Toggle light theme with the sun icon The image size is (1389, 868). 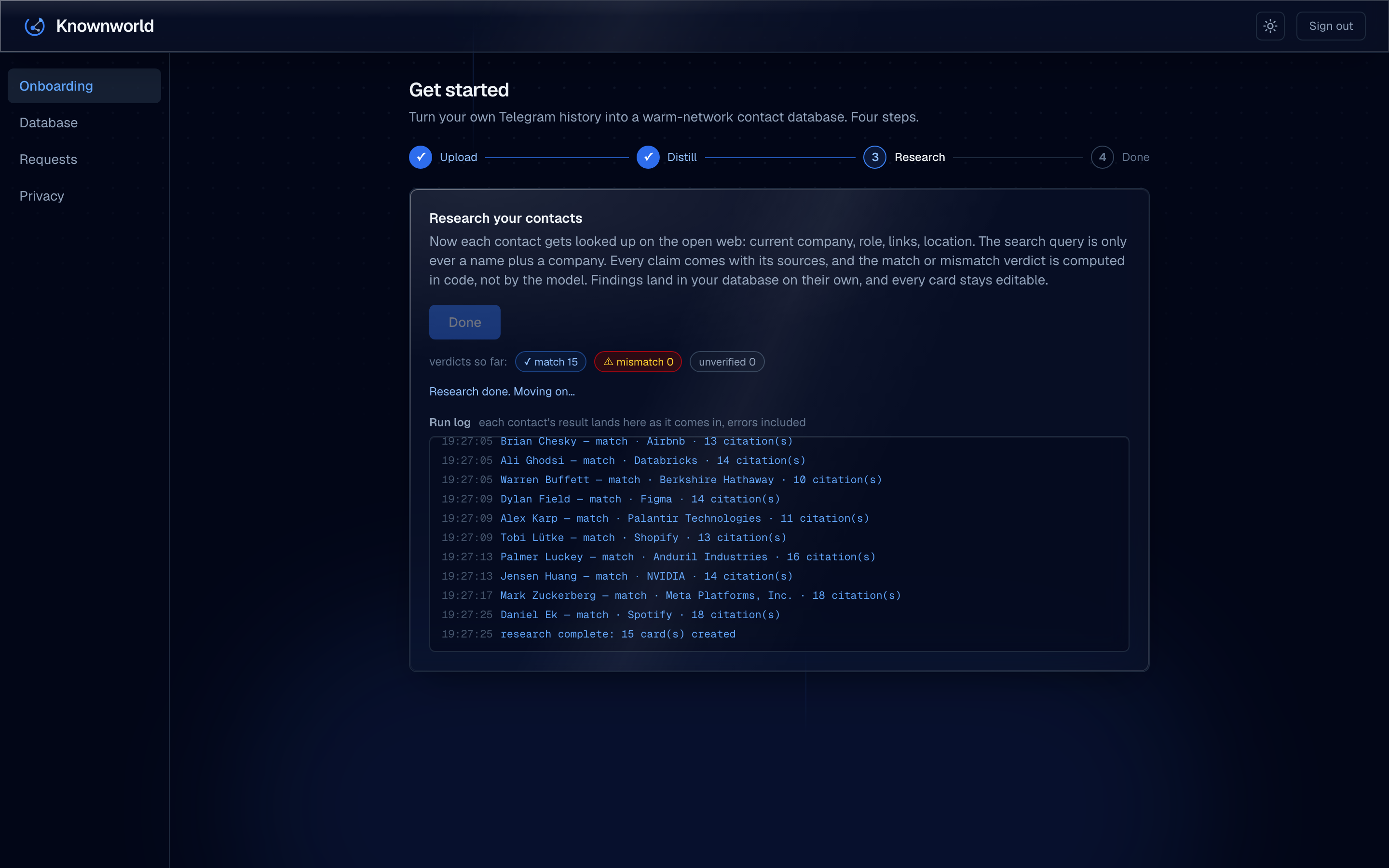tap(1269, 26)
